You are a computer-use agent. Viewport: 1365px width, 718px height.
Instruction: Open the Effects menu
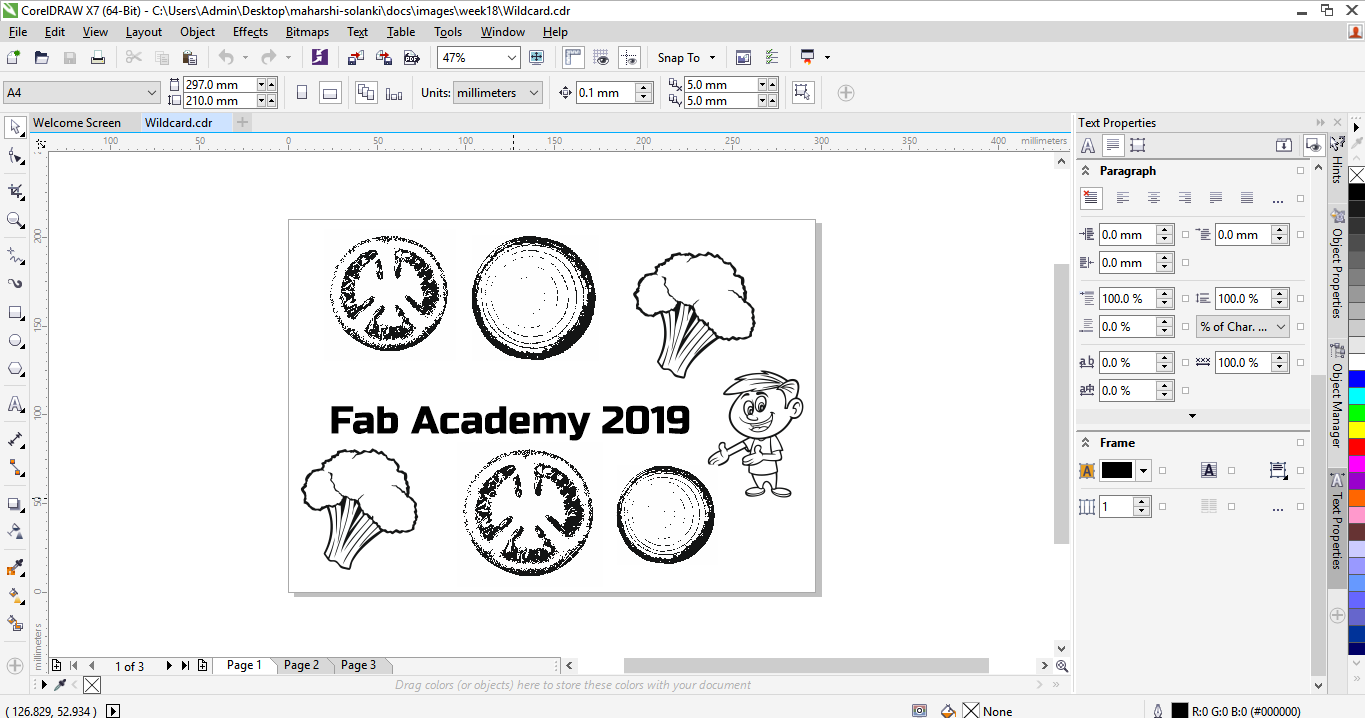250,32
